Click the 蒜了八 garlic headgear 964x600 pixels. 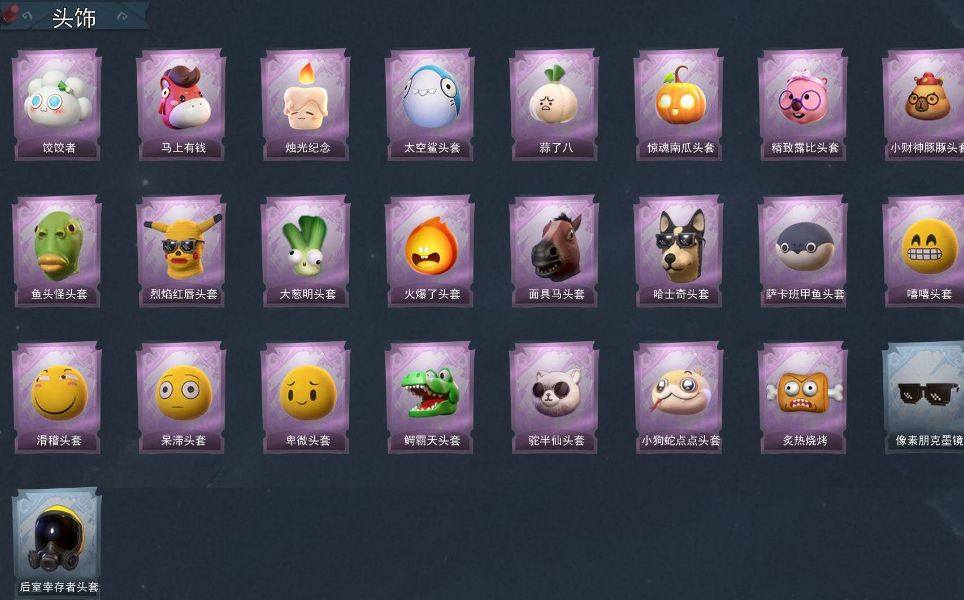tap(554, 105)
